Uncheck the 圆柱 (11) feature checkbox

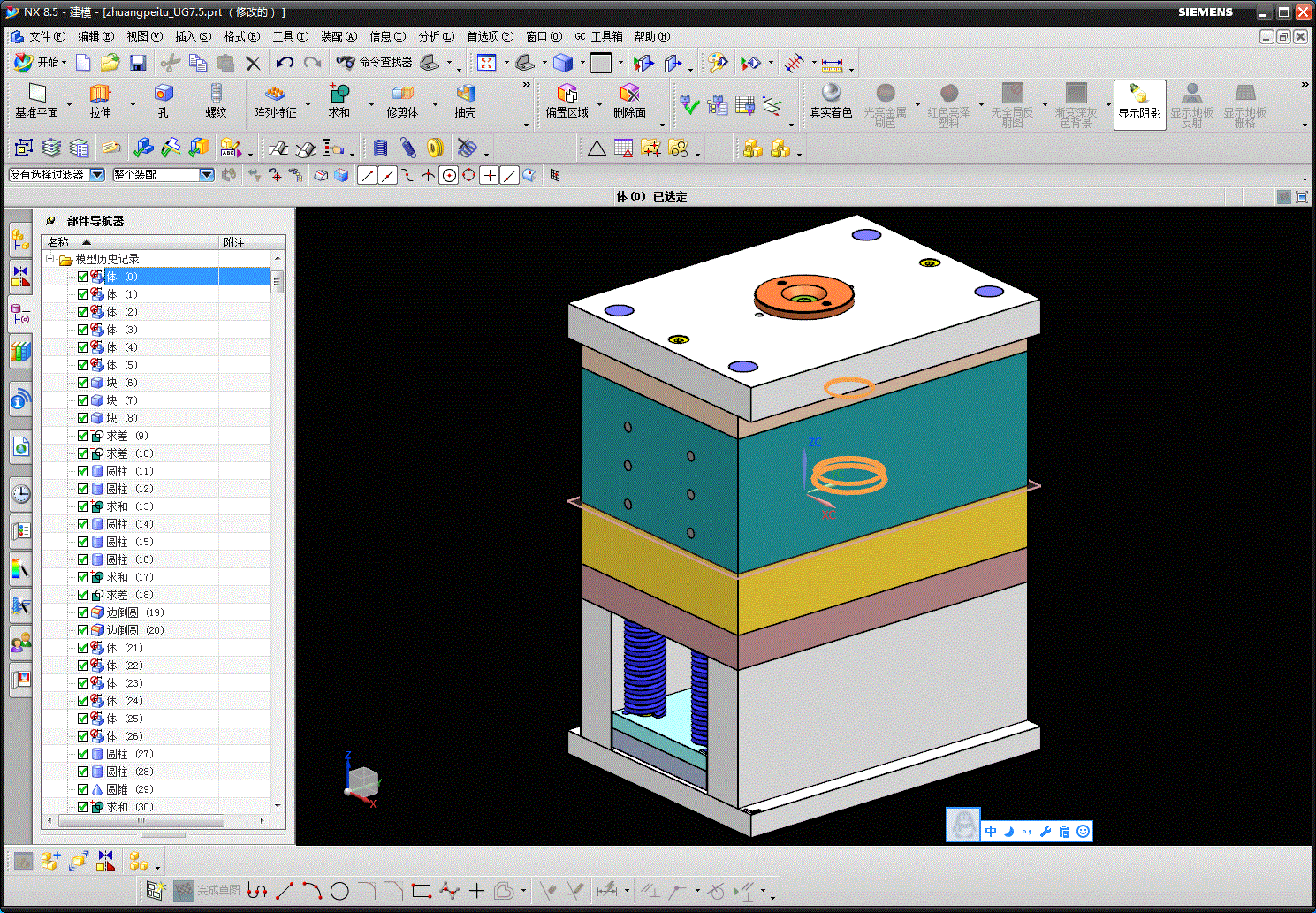tap(83, 471)
